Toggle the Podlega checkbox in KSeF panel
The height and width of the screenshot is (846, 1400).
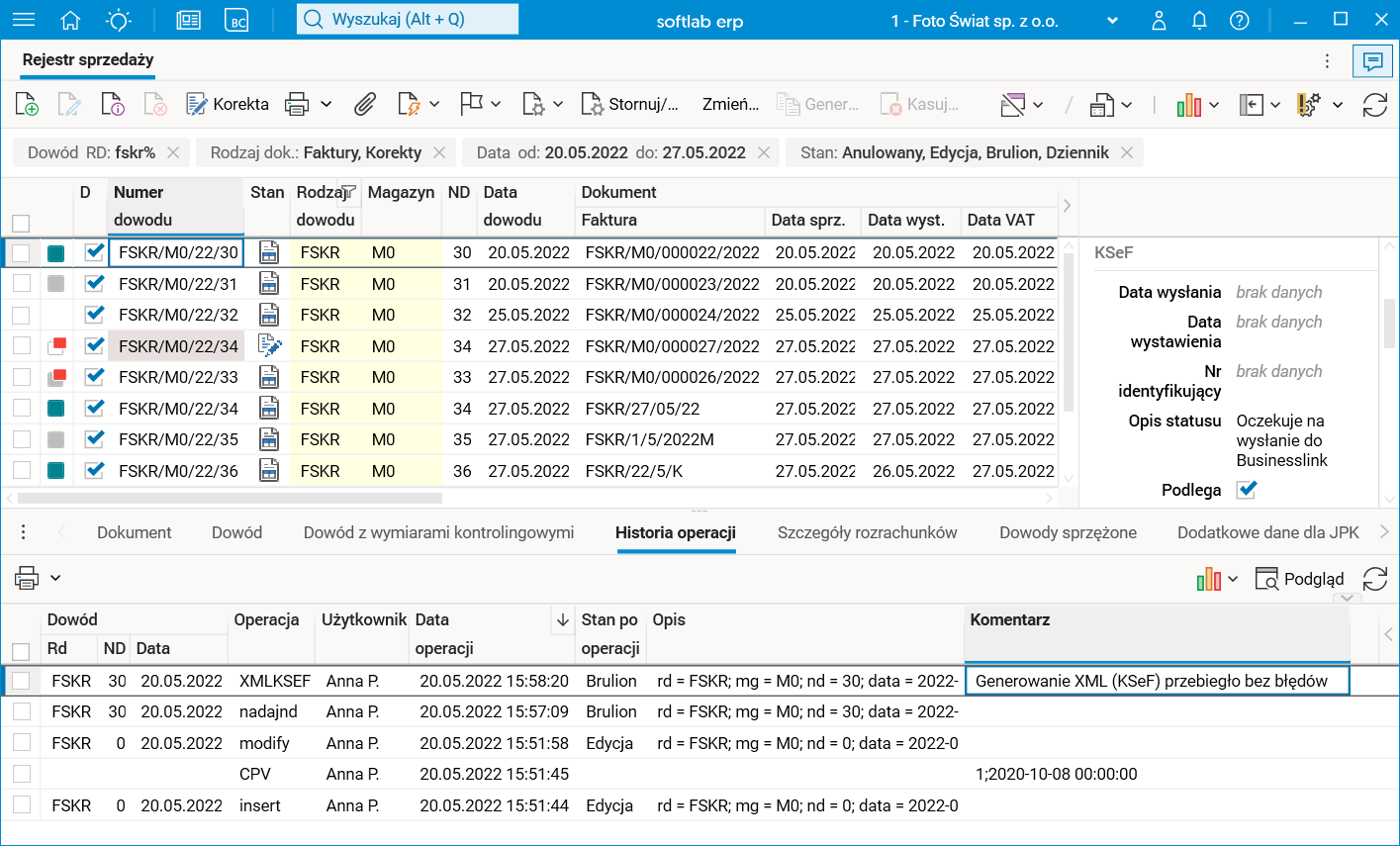tap(1247, 490)
